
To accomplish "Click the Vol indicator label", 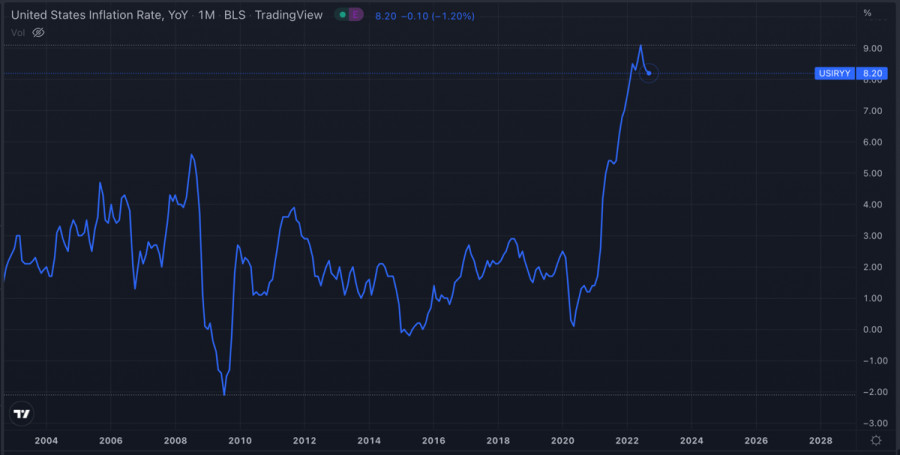I will pyautogui.click(x=18, y=33).
